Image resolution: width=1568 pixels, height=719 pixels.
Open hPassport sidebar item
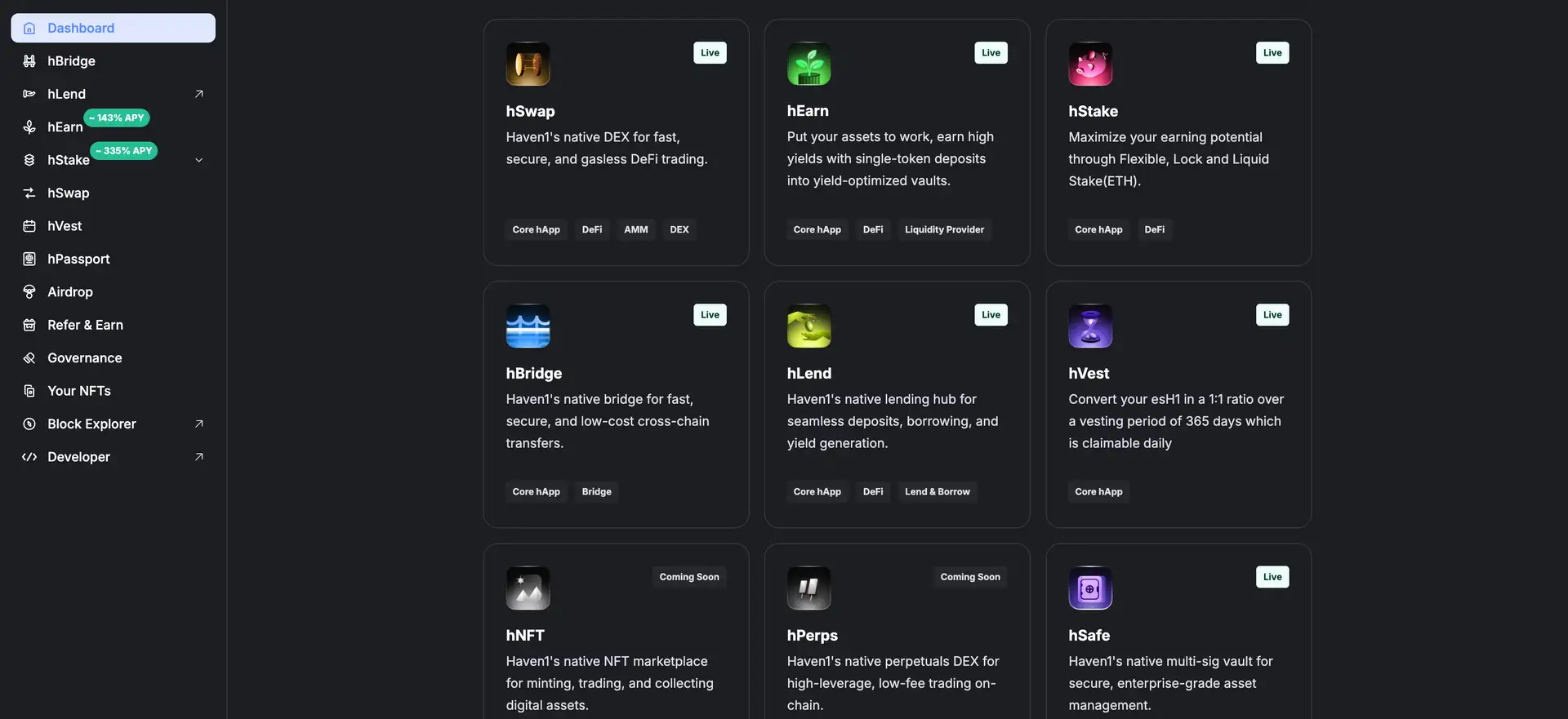pyautogui.click(x=78, y=259)
